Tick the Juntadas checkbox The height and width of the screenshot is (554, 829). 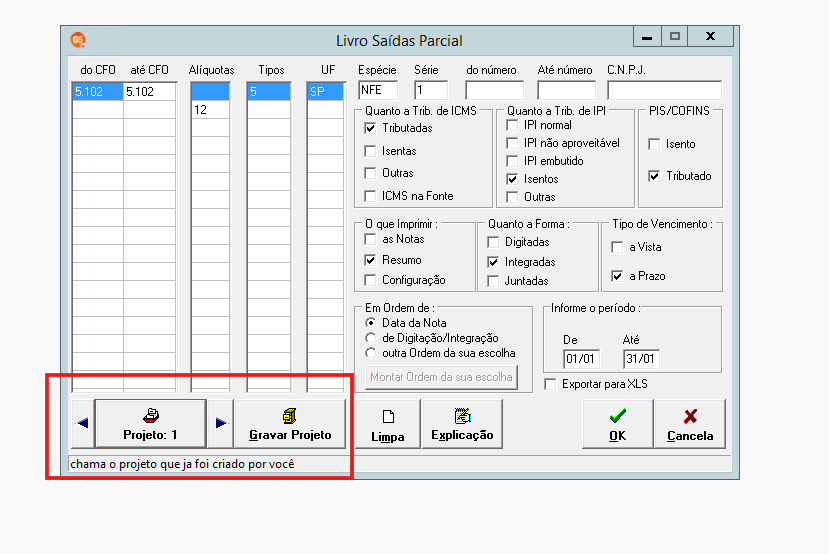[493, 281]
